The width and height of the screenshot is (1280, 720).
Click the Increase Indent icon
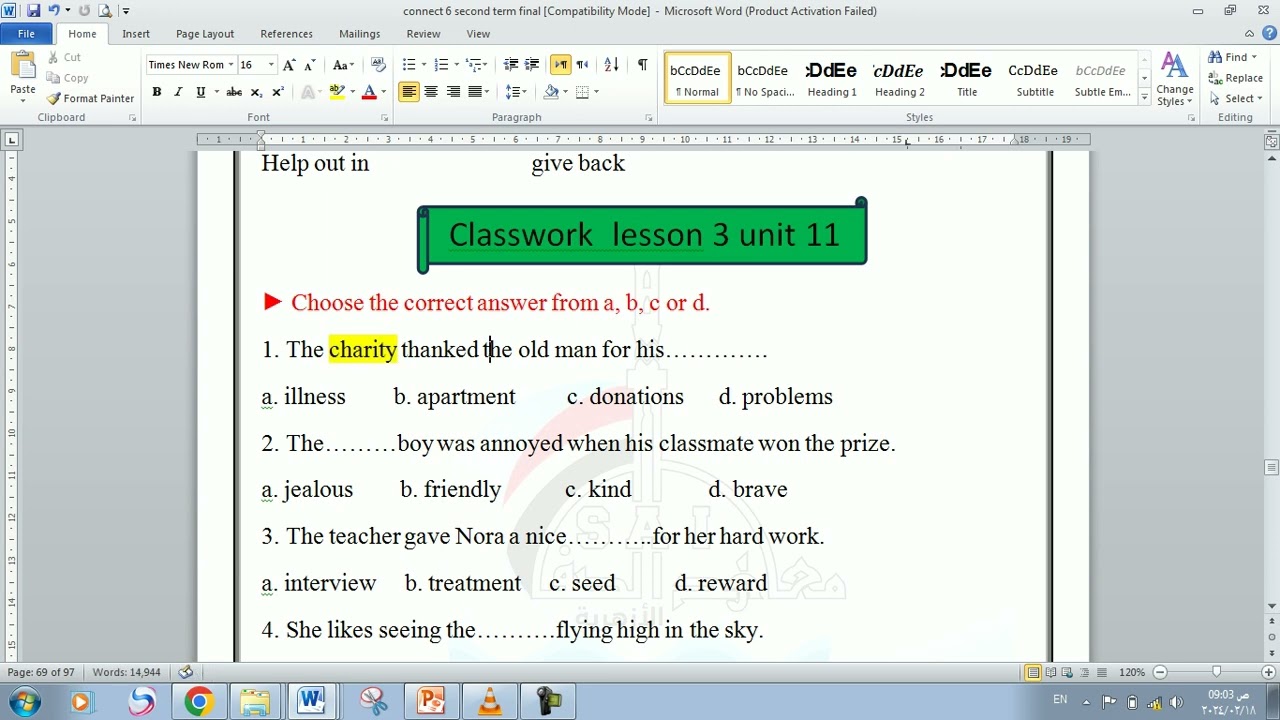[x=532, y=65]
